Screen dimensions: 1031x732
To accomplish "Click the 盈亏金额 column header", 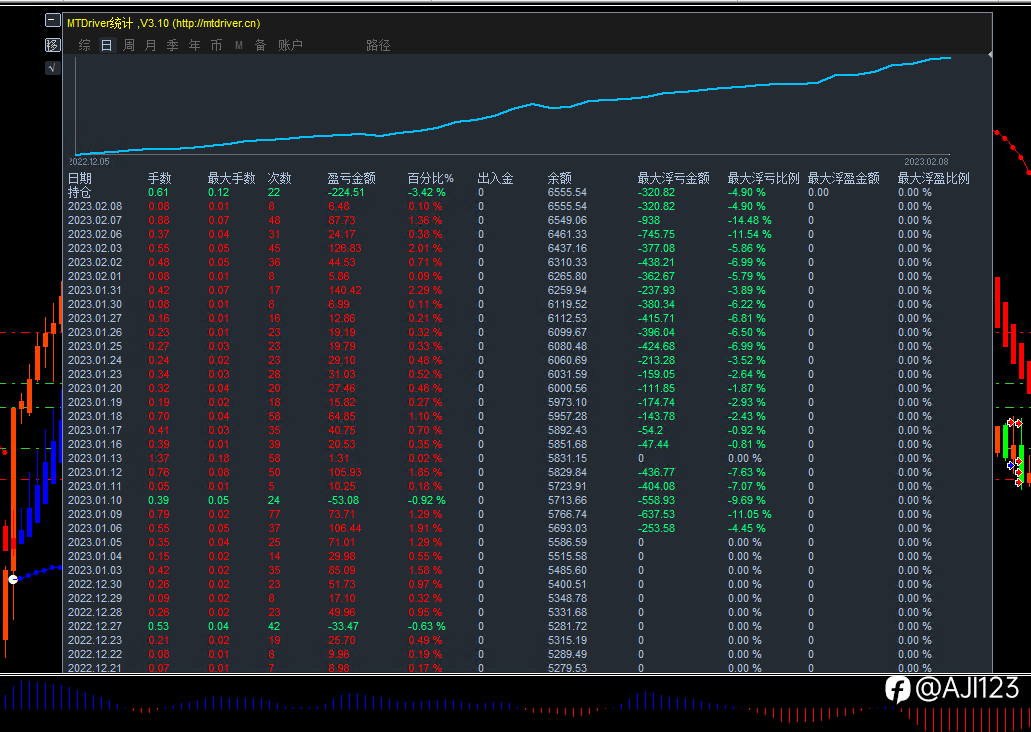I will point(352,178).
